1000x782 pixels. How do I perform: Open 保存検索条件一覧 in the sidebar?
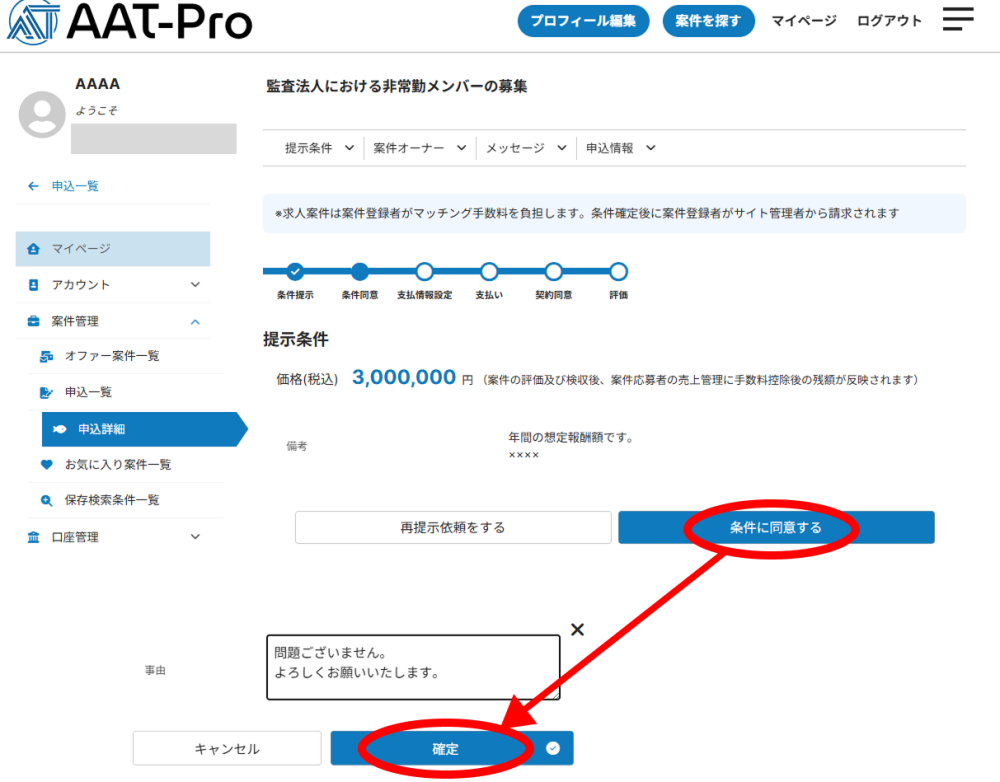(112, 500)
